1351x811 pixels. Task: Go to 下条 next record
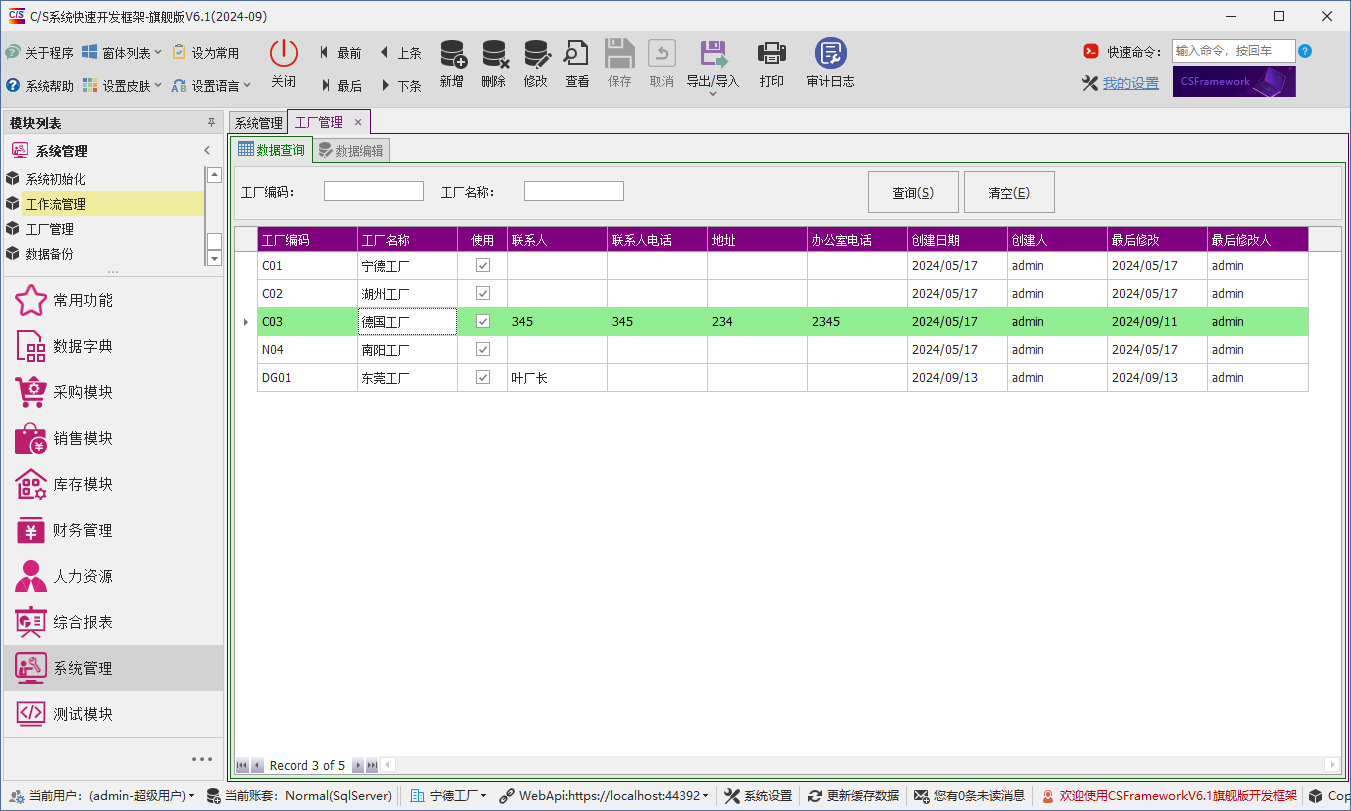click(400, 86)
